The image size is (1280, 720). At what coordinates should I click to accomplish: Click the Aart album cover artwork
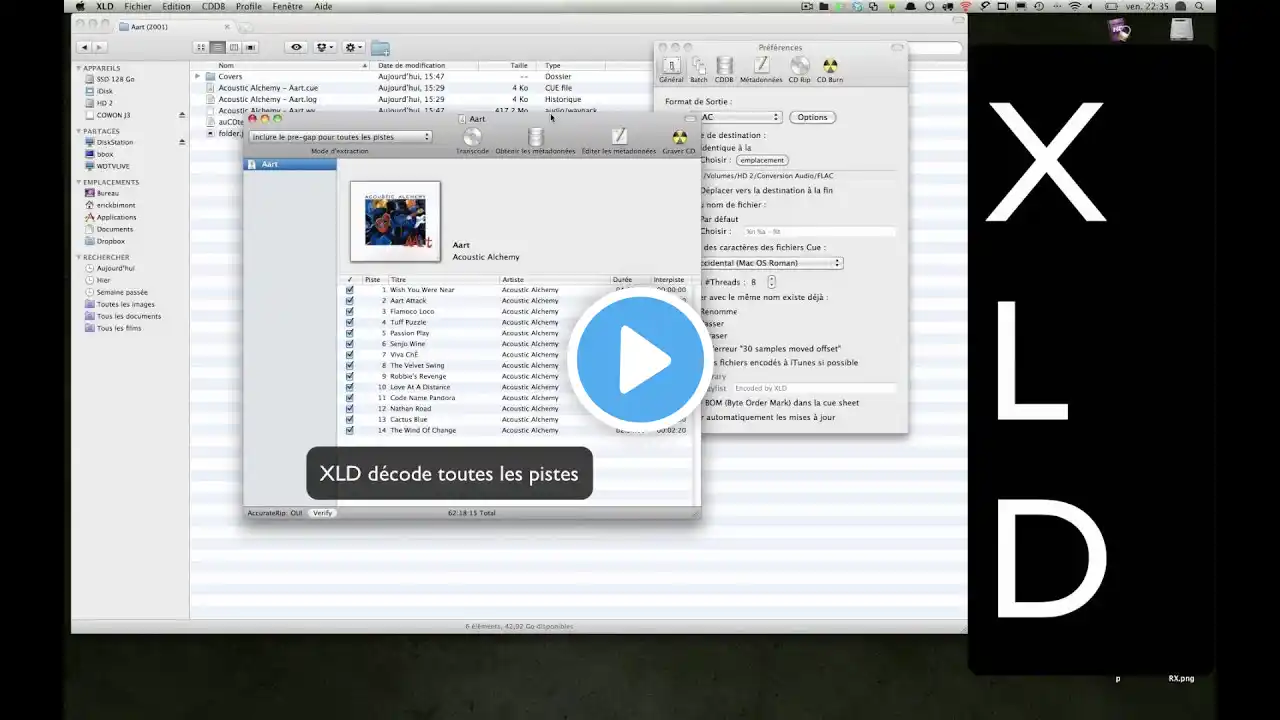coord(395,221)
